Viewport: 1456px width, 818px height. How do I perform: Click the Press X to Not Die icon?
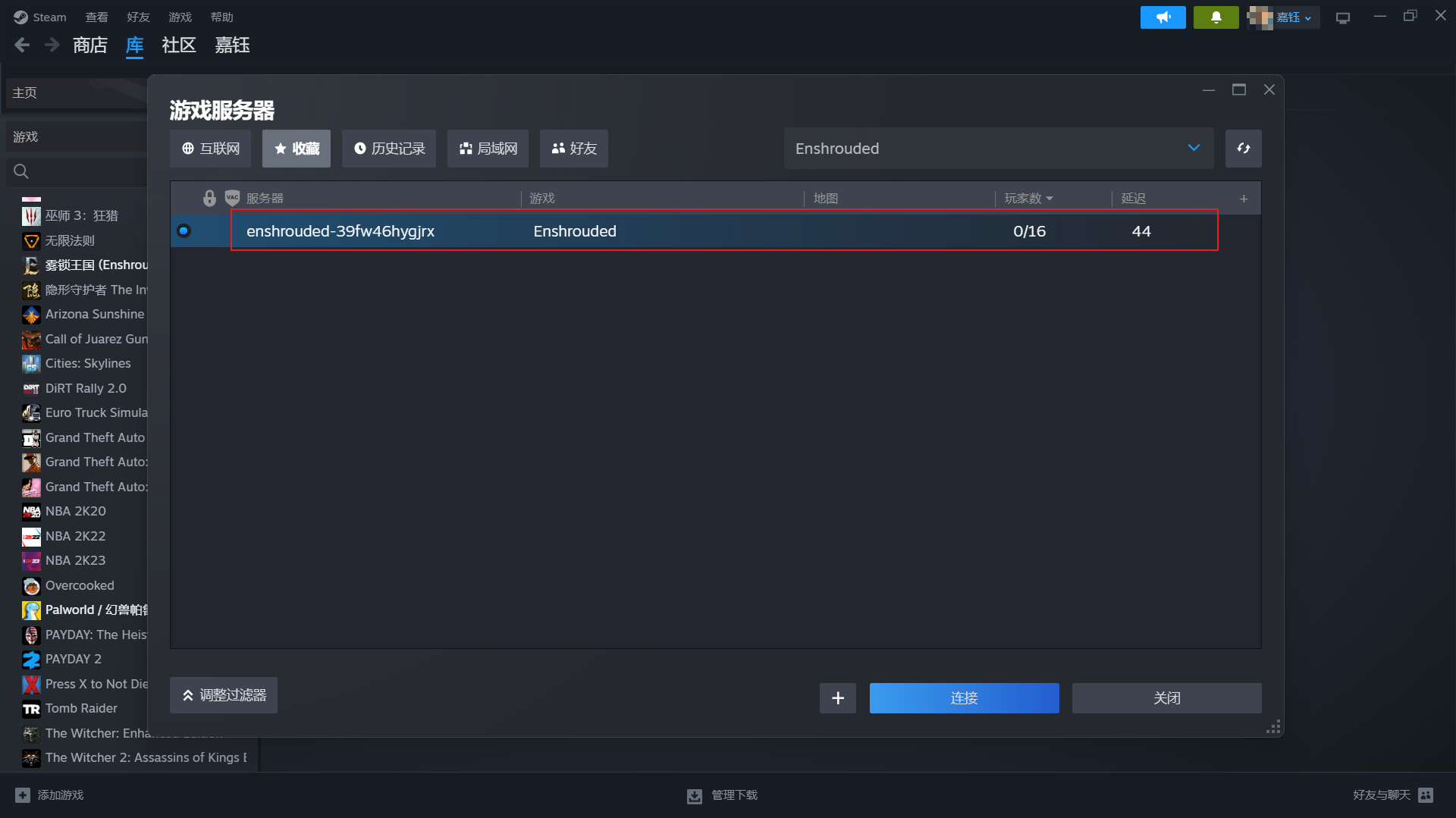point(31,685)
